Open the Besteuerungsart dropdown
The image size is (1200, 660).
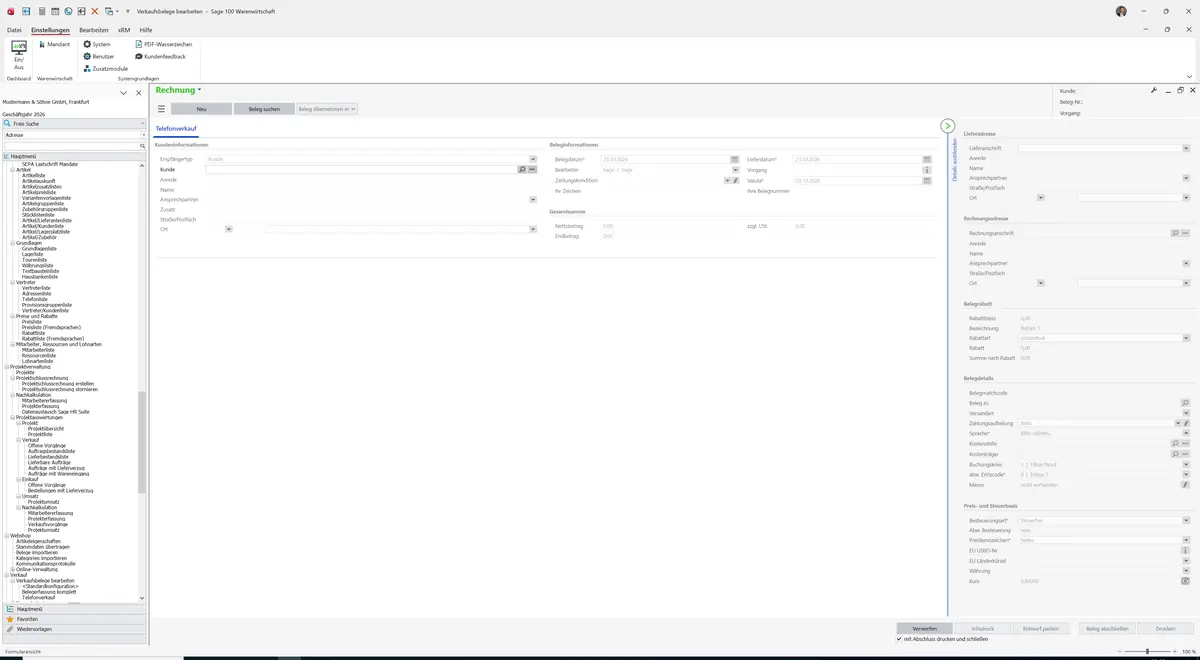click(1185, 520)
